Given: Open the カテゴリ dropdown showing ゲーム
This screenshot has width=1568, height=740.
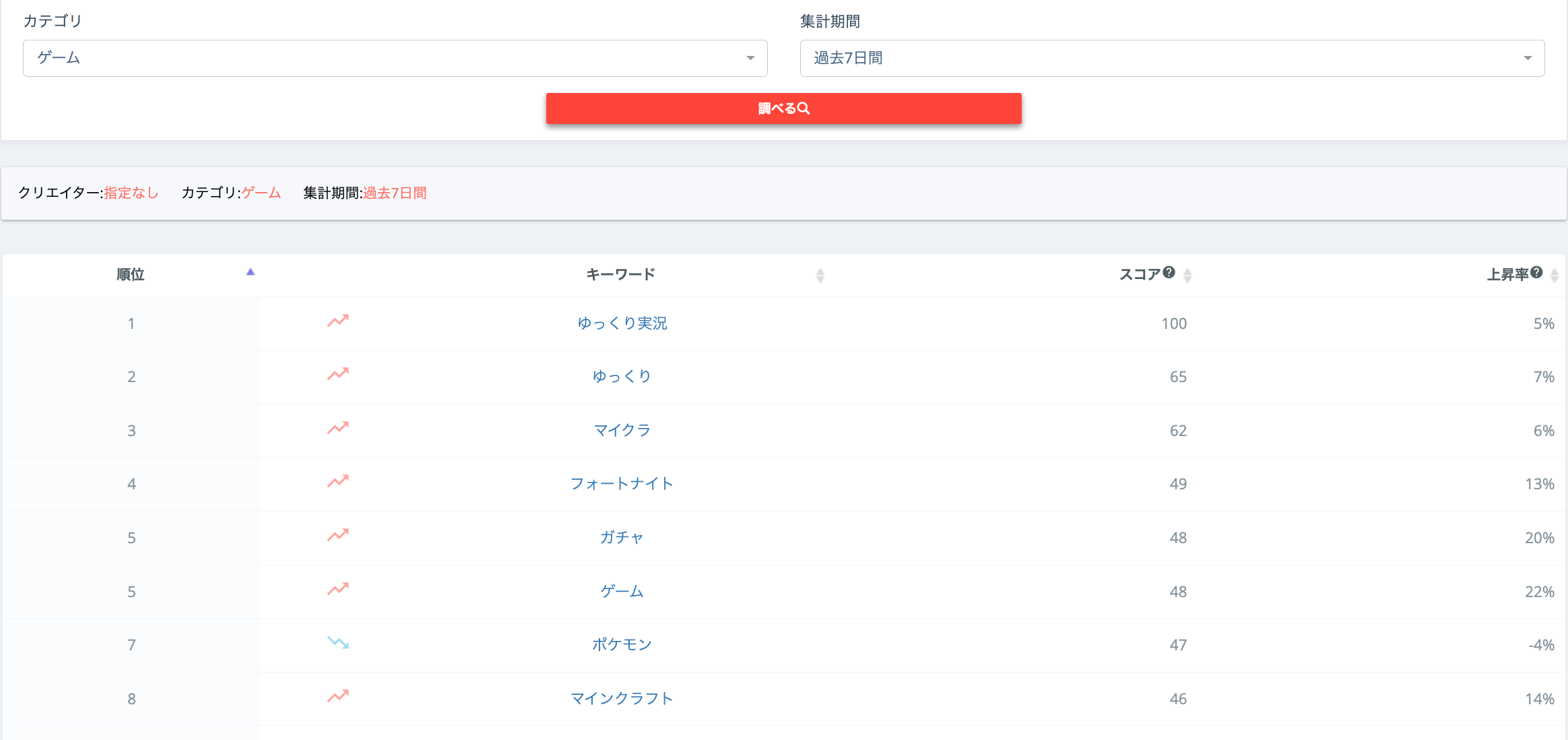Looking at the screenshot, I should pos(395,58).
